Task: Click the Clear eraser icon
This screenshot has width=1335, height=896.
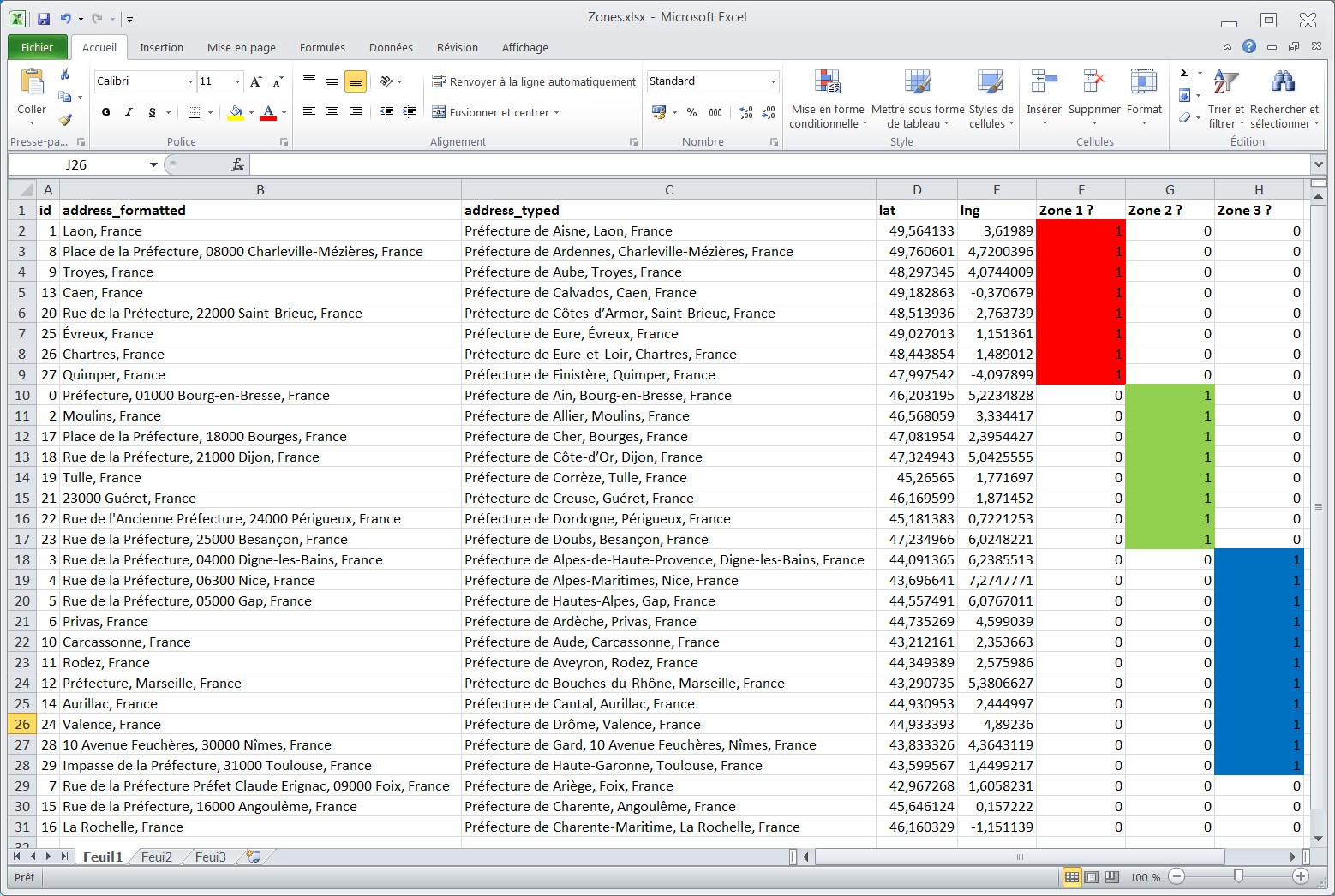Action: tap(1184, 117)
